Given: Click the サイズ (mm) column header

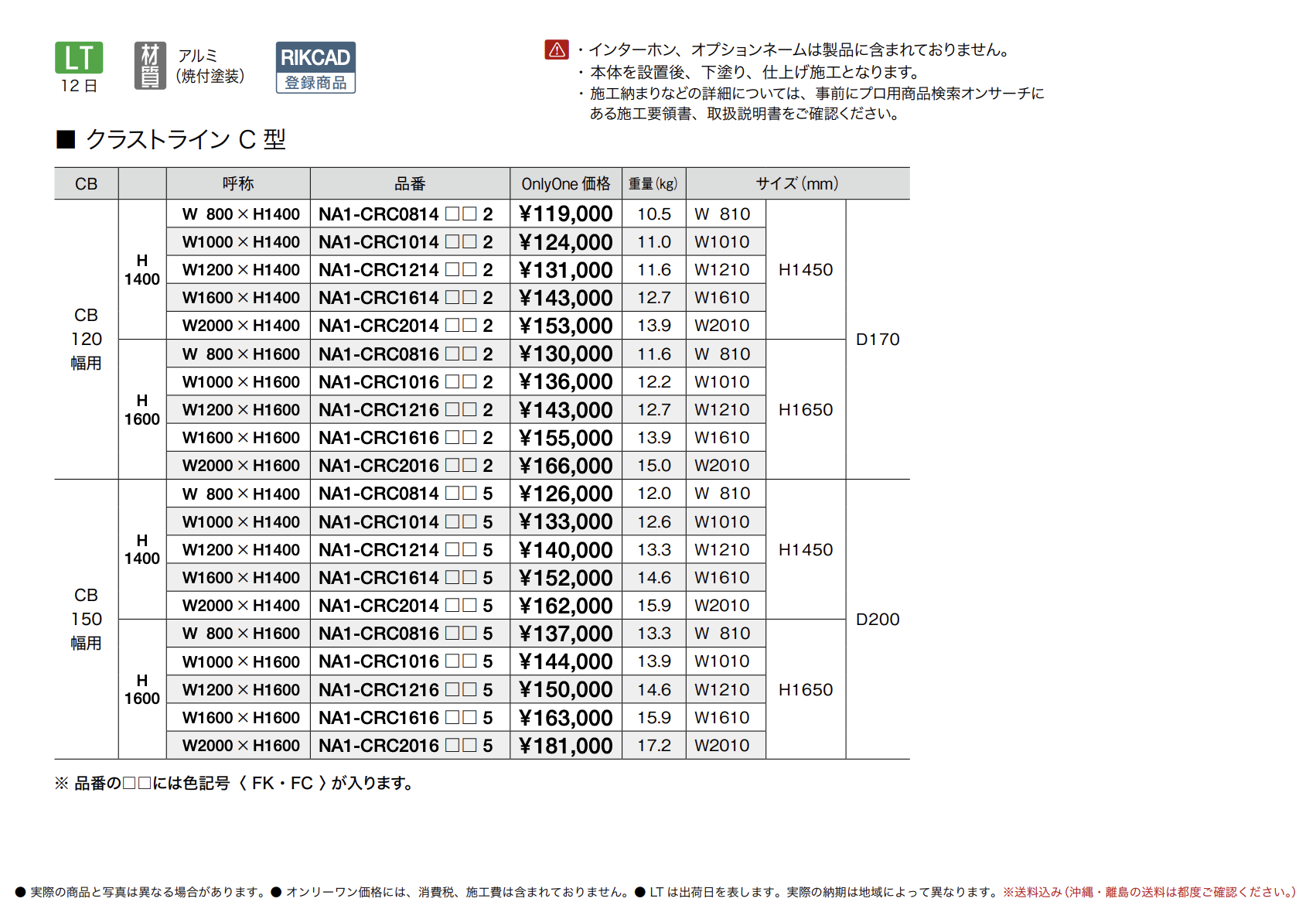Looking at the screenshot, I should tap(797, 184).
